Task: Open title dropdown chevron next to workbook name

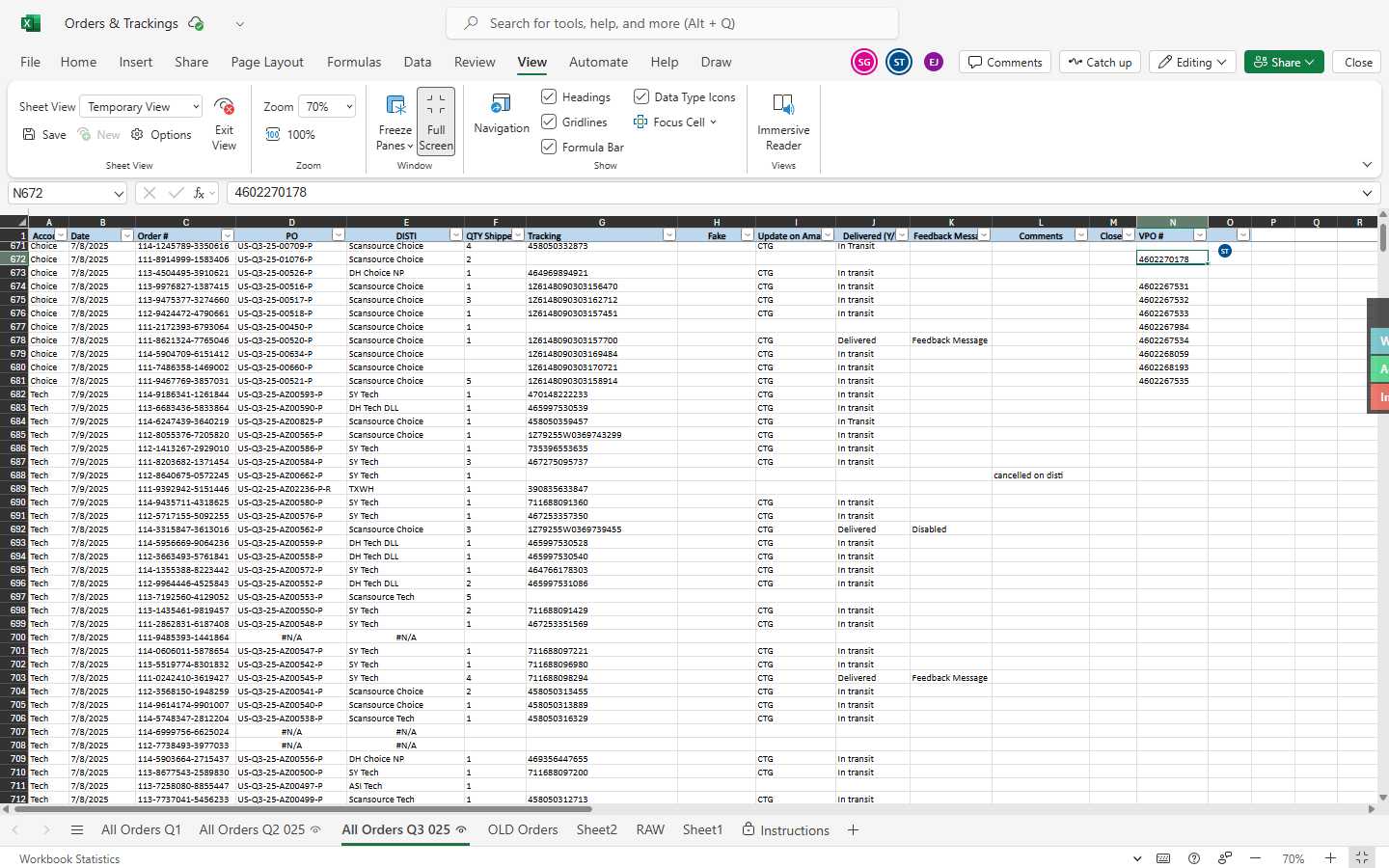Action: 239,23
